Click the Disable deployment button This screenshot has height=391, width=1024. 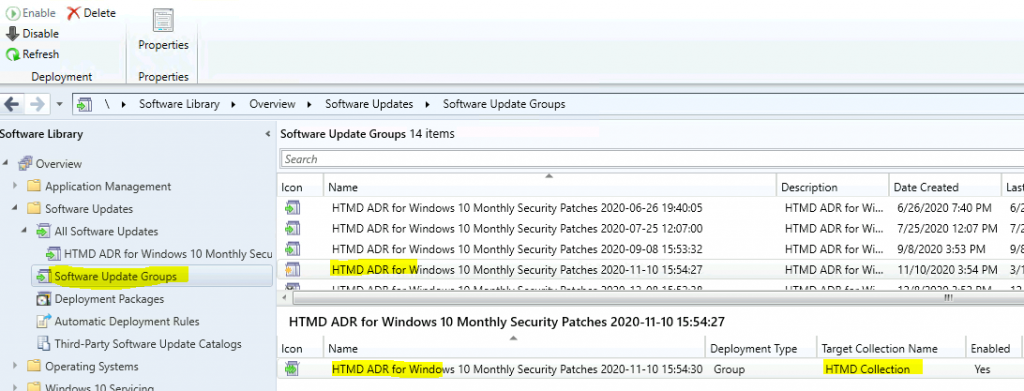(x=32, y=34)
